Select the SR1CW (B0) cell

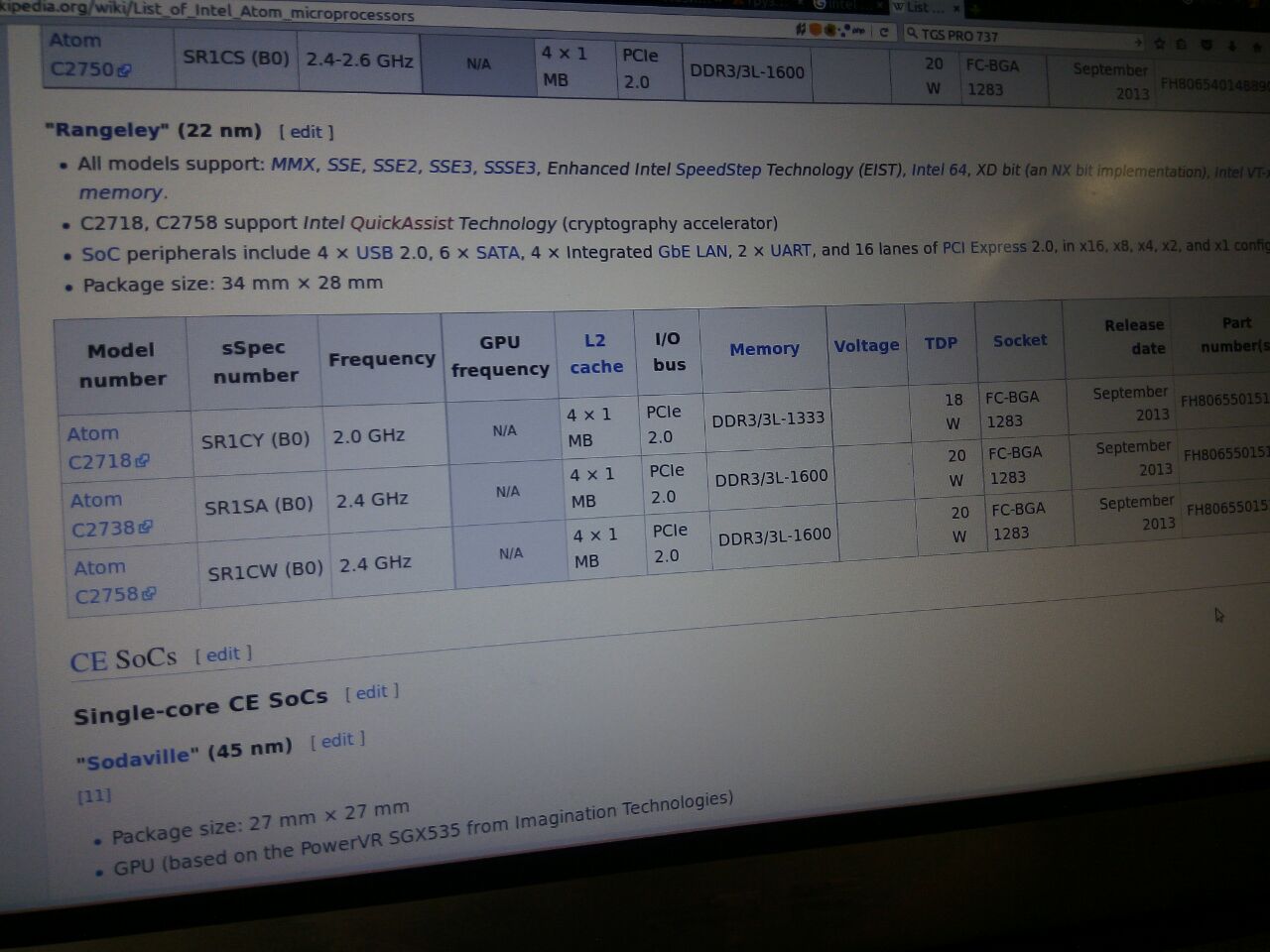click(265, 570)
